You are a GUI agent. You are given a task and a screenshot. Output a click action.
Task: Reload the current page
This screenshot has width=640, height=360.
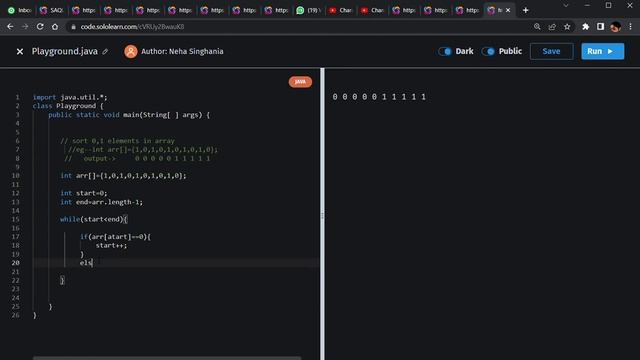(x=40, y=27)
